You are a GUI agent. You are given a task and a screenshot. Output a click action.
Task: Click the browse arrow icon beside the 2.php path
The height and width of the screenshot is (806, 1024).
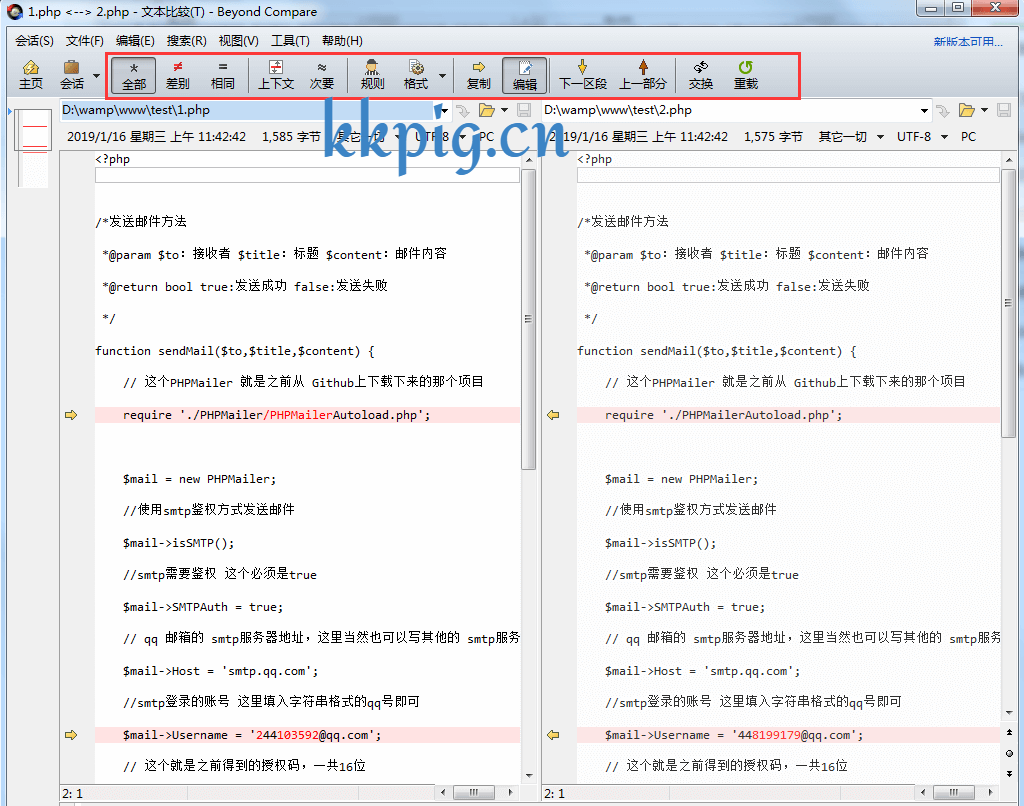pos(943,110)
